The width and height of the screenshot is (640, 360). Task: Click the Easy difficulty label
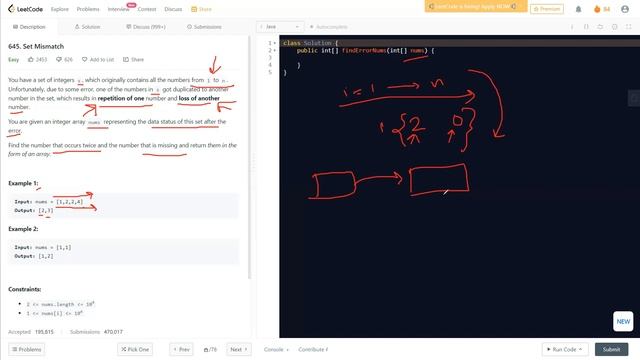[x=13, y=60]
